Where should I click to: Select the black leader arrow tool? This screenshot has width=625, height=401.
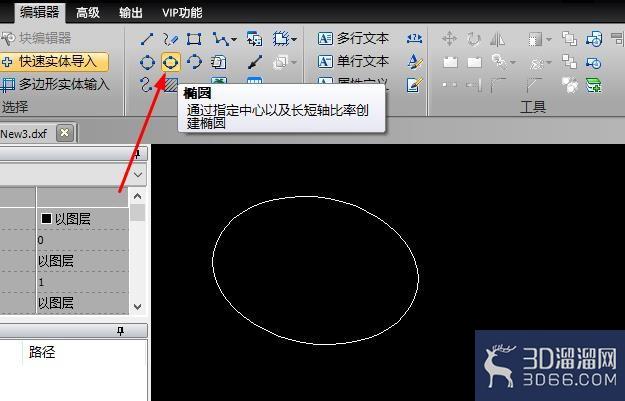point(255,62)
